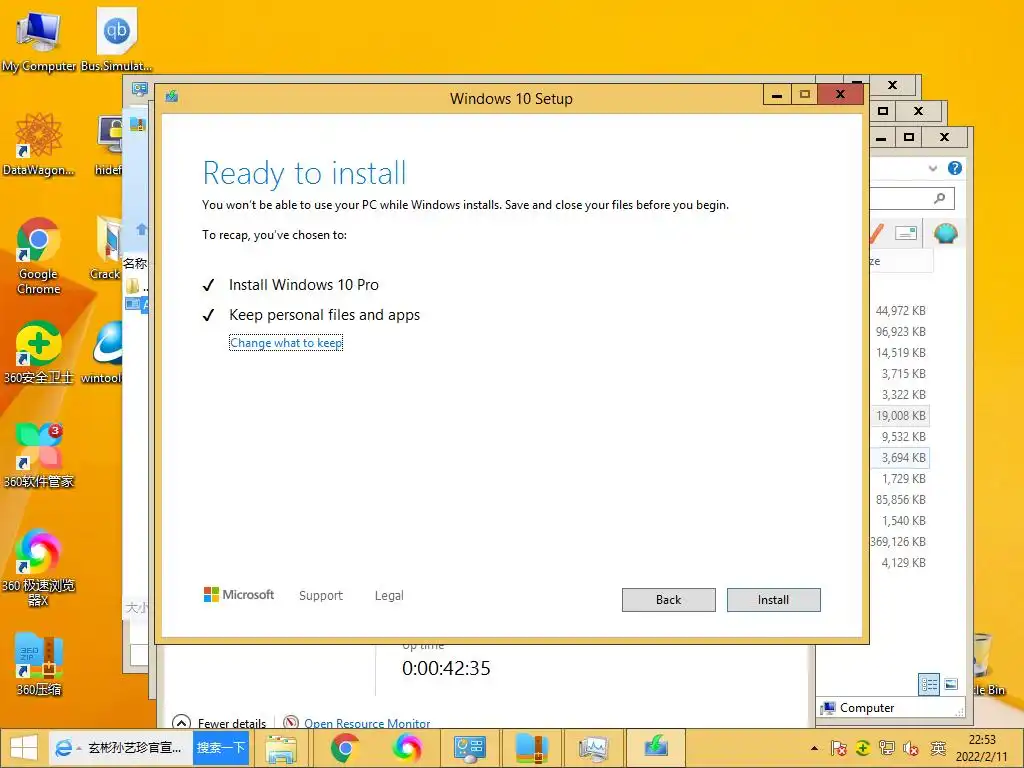The image size is (1024, 768).
Task: Switch Explorer to large icons view
Action: pos(951,684)
